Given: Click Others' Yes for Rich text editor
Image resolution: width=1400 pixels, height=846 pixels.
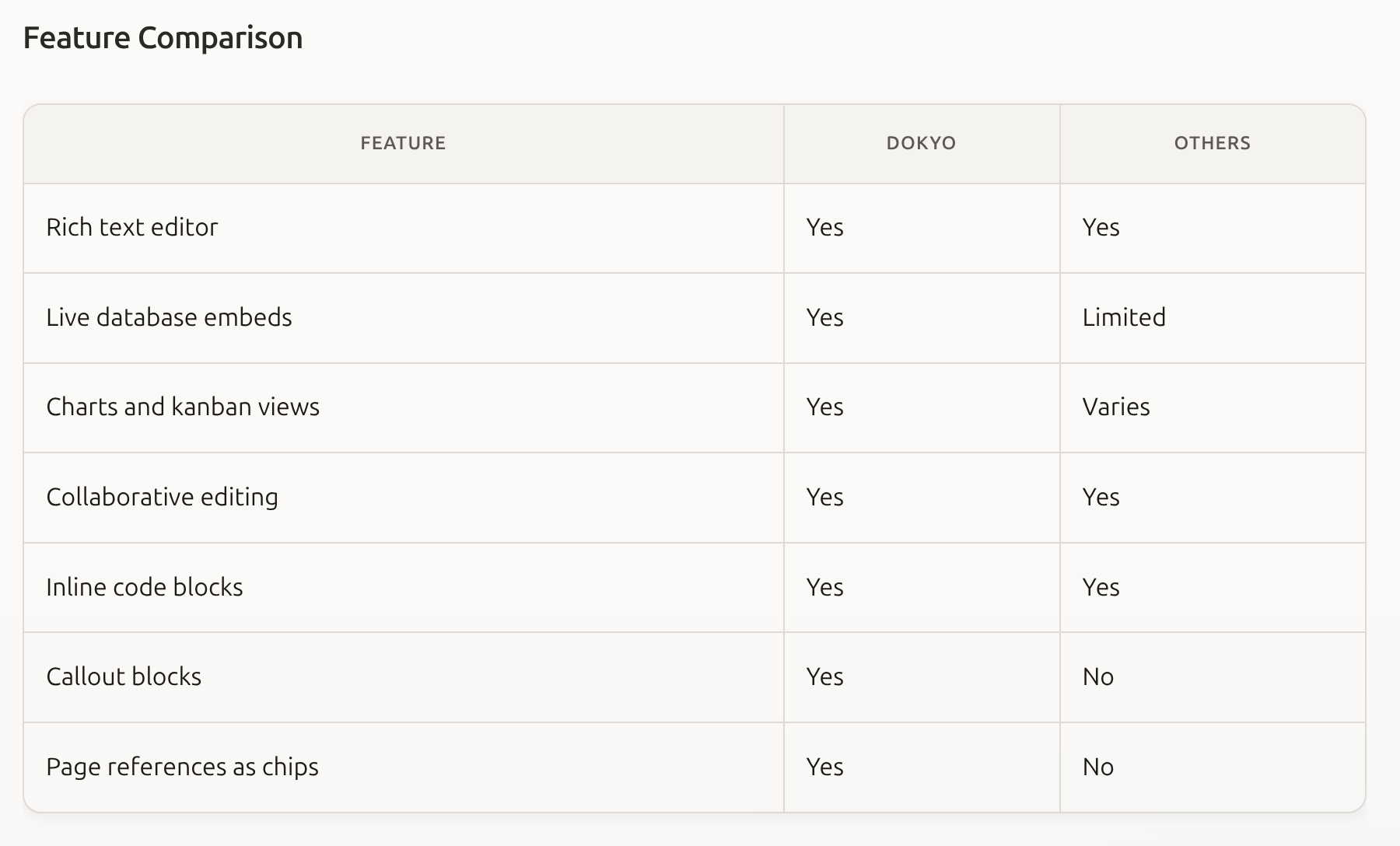Looking at the screenshot, I should point(1213,228).
